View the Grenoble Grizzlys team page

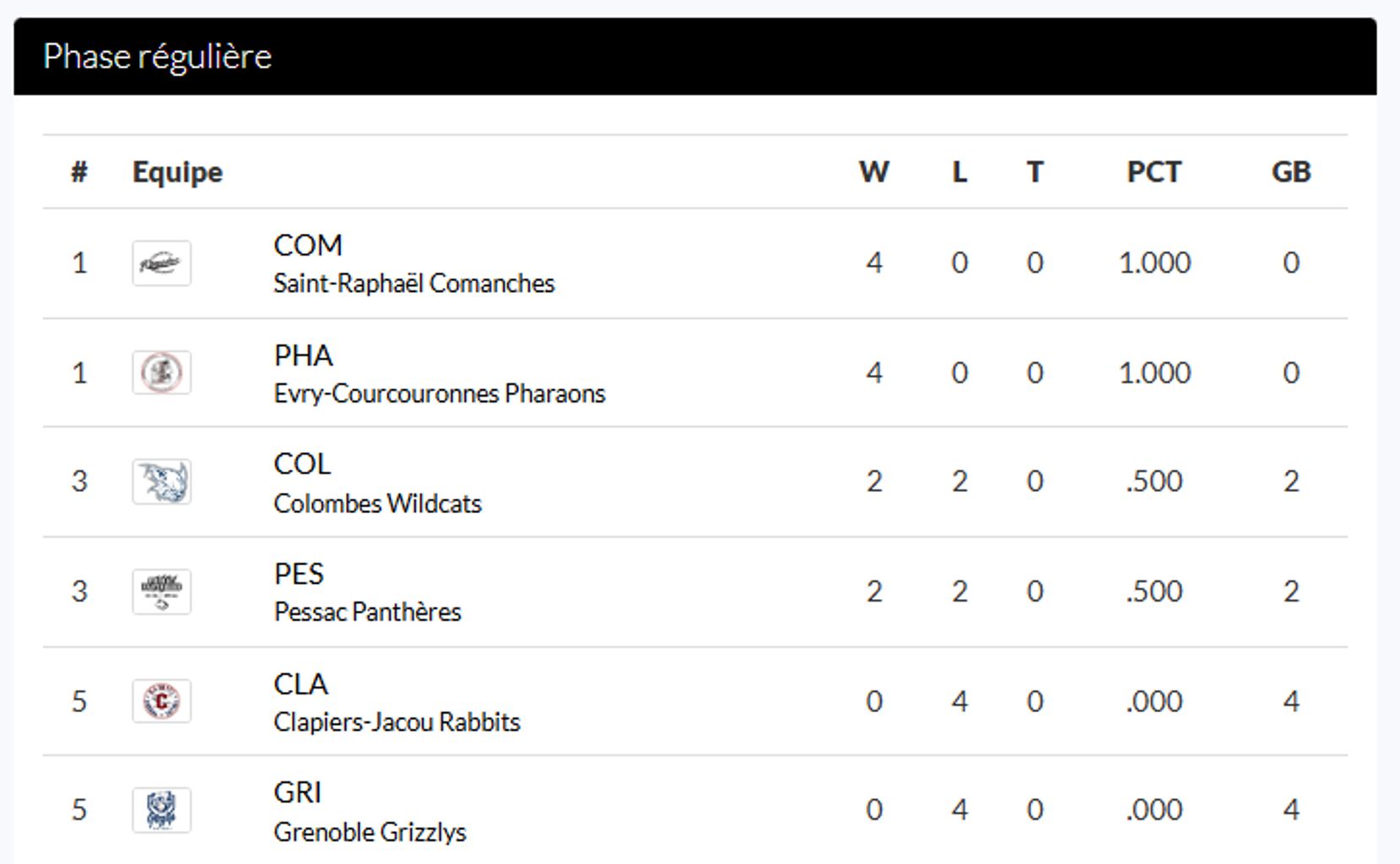click(370, 833)
